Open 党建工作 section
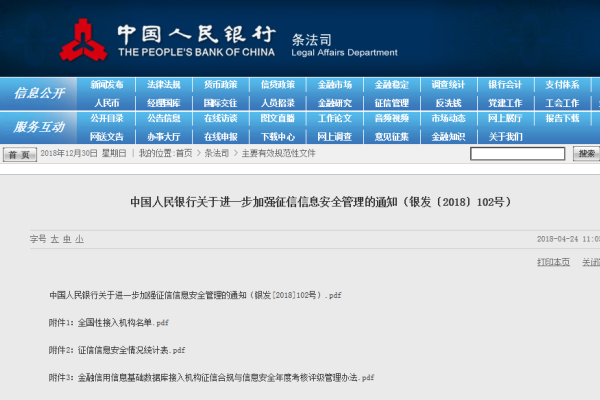 505,103
